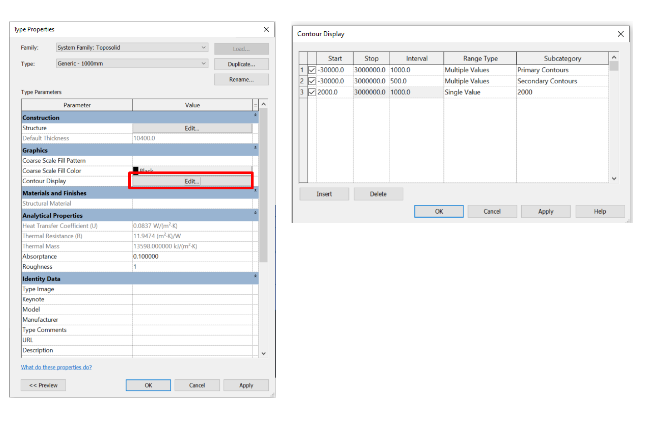Confirm Contour Display with OK
651x424 pixels.
(439, 211)
